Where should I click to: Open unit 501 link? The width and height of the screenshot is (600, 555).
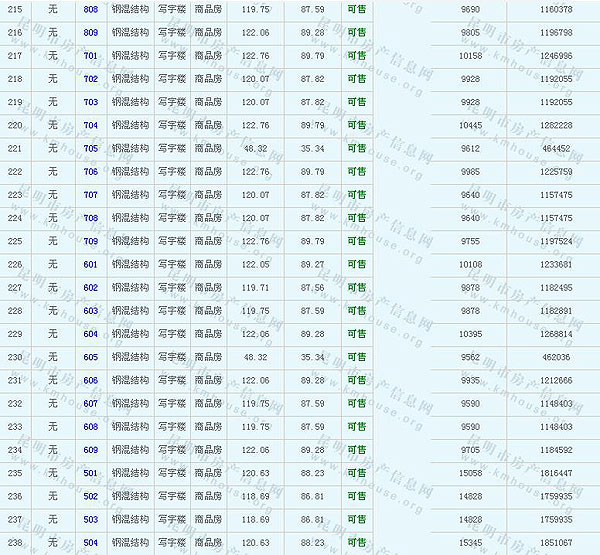click(91, 473)
